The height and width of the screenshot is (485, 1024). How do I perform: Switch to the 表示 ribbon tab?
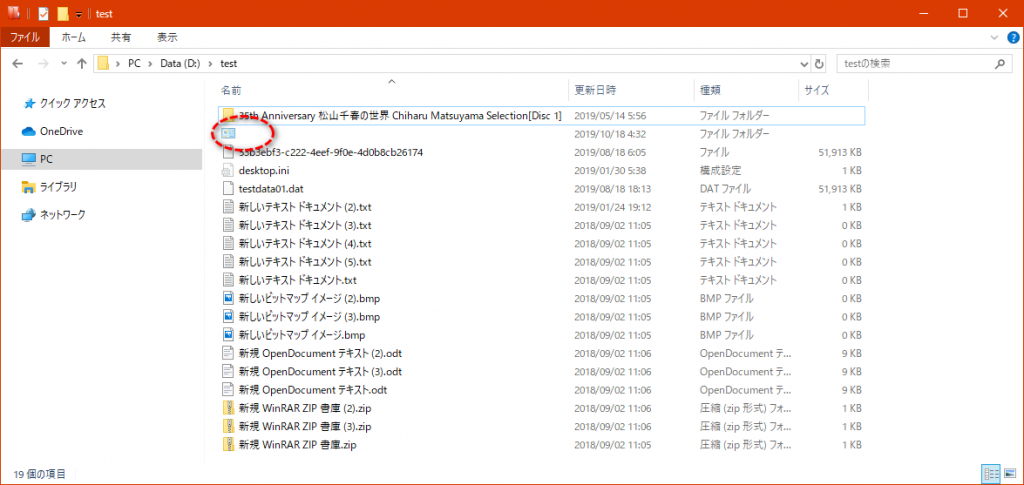click(167, 37)
